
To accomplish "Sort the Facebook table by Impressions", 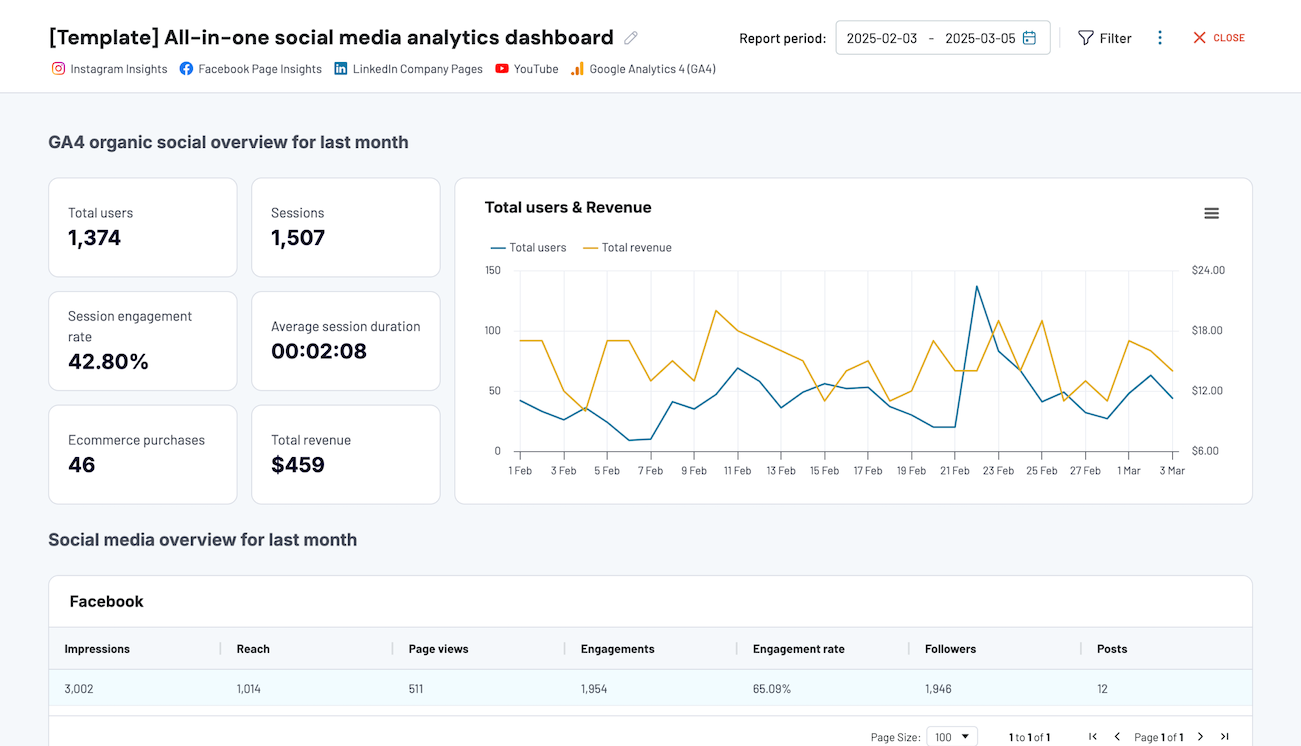I will 96,649.
